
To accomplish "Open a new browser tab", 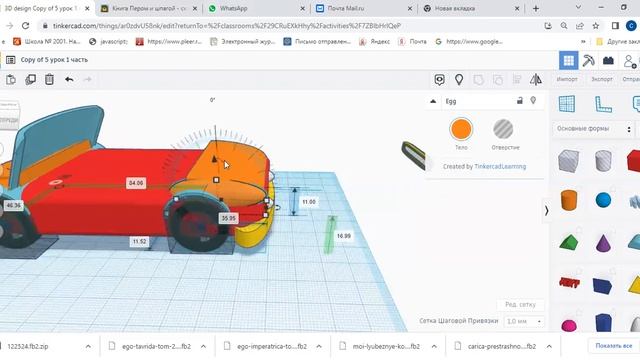I will (536, 8).
